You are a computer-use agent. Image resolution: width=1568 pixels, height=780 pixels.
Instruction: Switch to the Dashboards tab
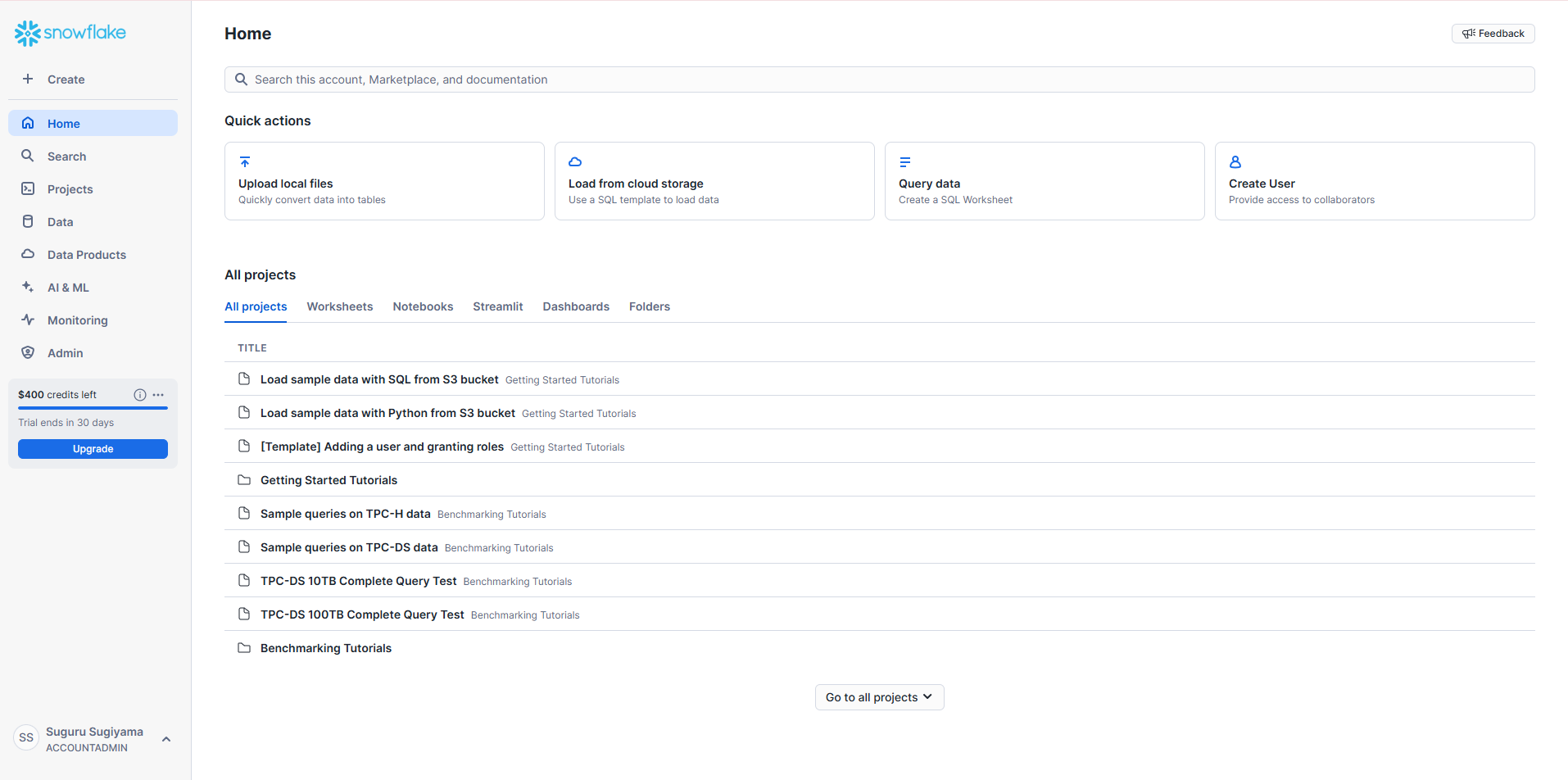click(576, 306)
